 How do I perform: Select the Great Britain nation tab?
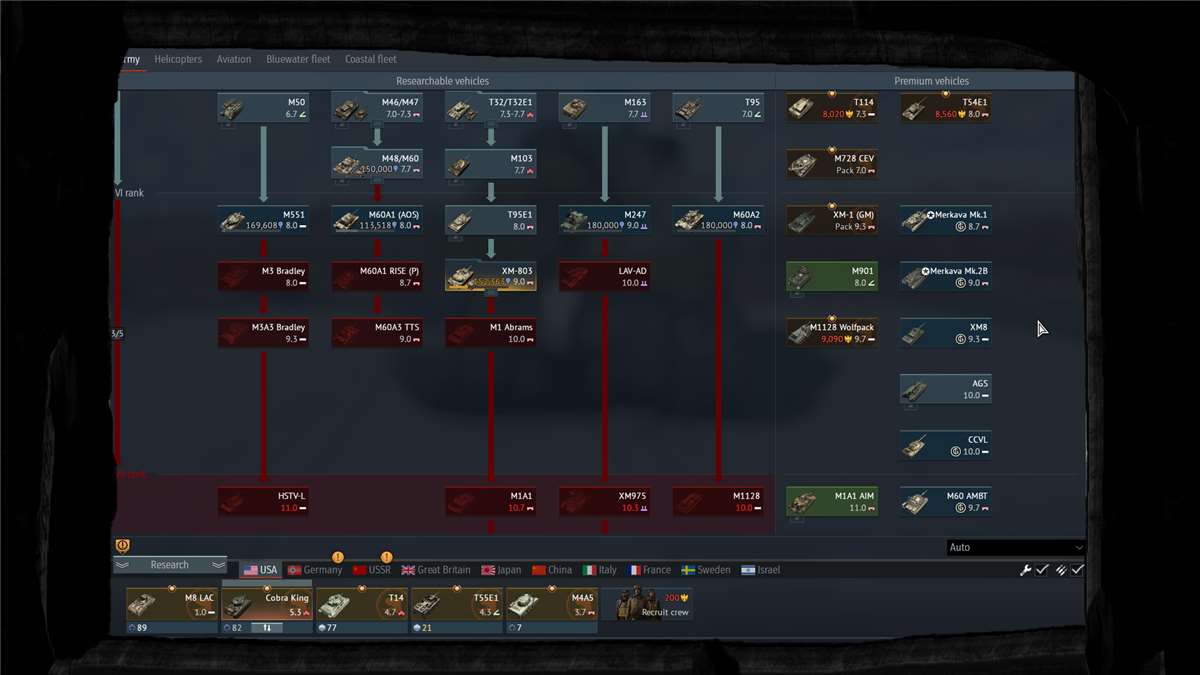pos(436,570)
